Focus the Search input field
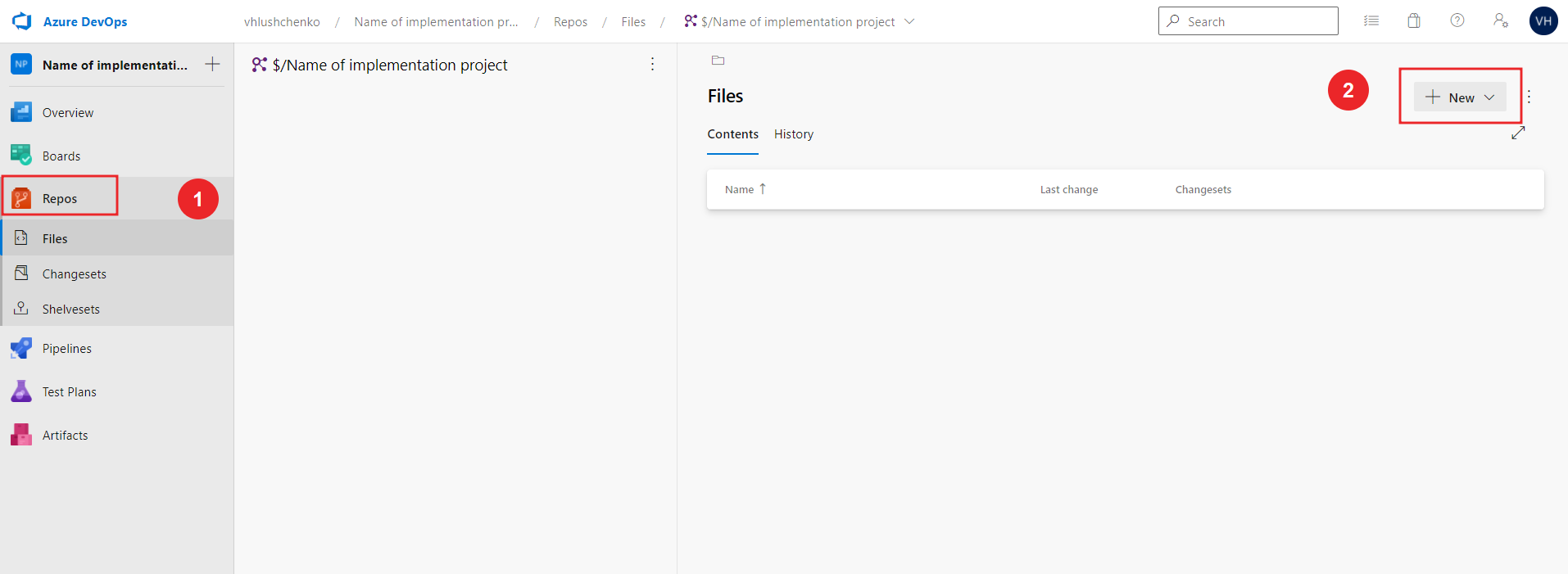 pyautogui.click(x=1248, y=21)
